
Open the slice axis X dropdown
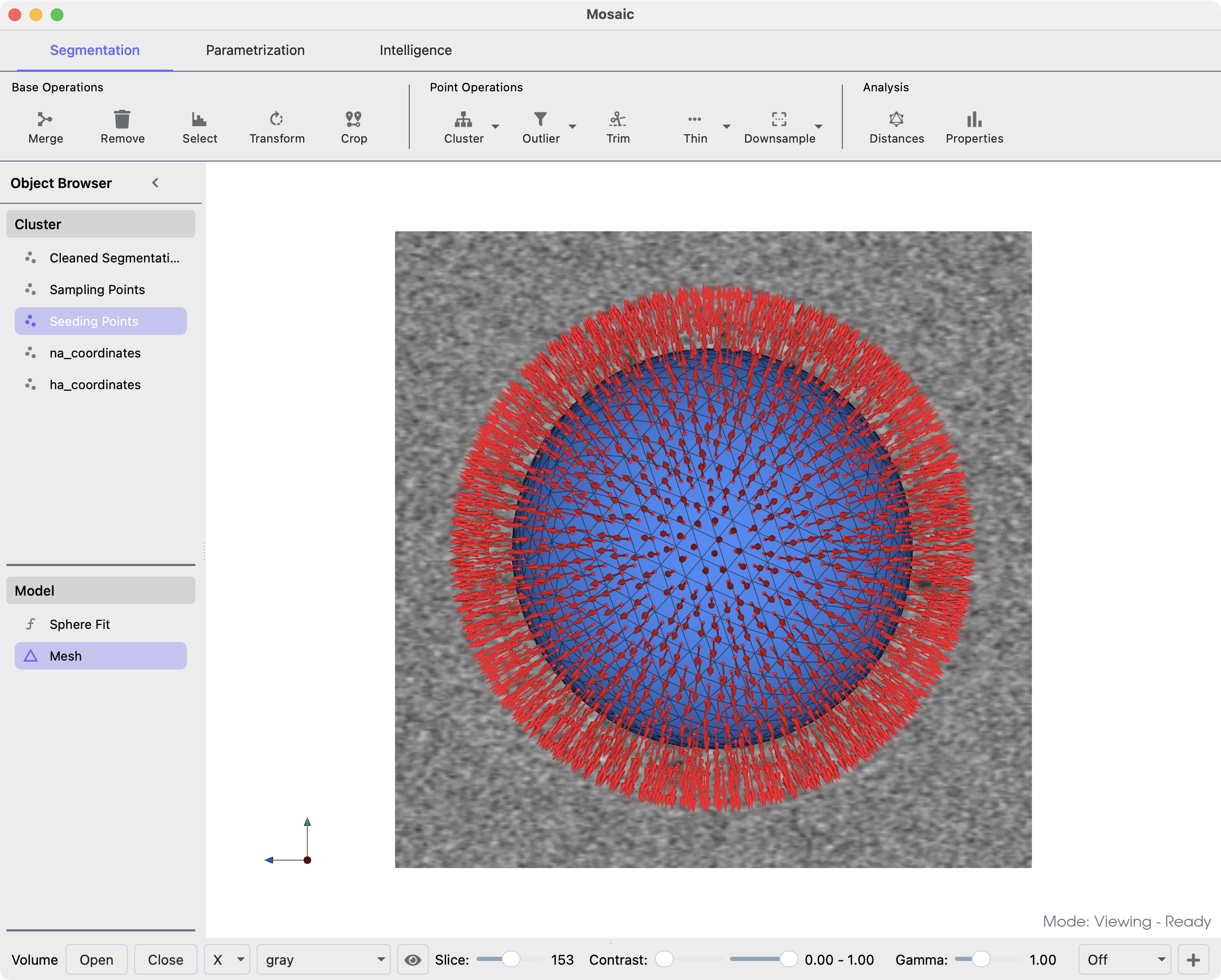point(227,959)
